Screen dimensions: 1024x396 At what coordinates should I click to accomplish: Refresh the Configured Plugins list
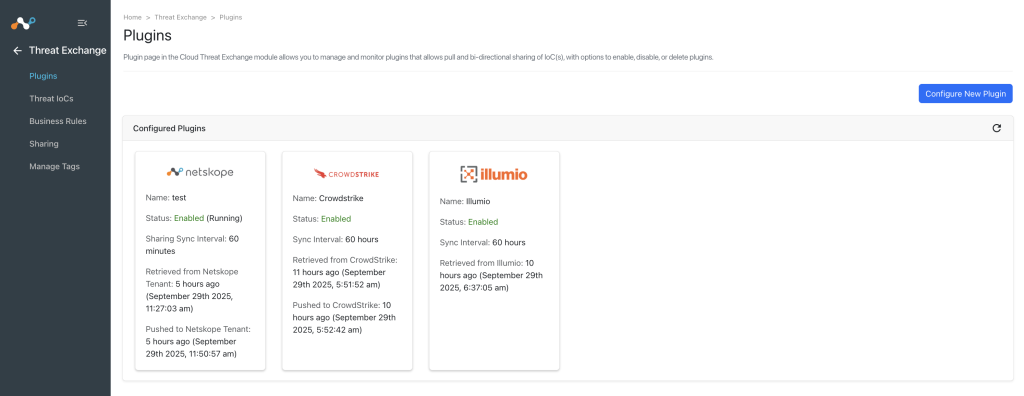[x=997, y=128]
